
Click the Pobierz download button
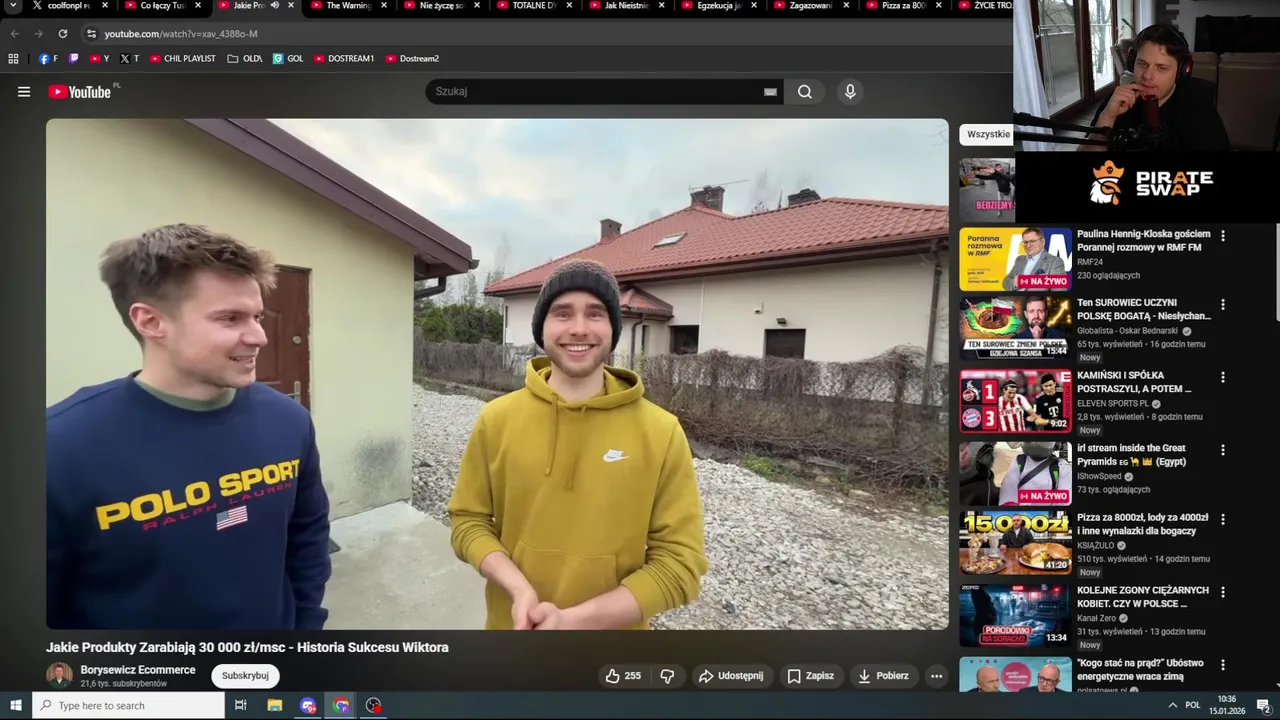point(884,676)
